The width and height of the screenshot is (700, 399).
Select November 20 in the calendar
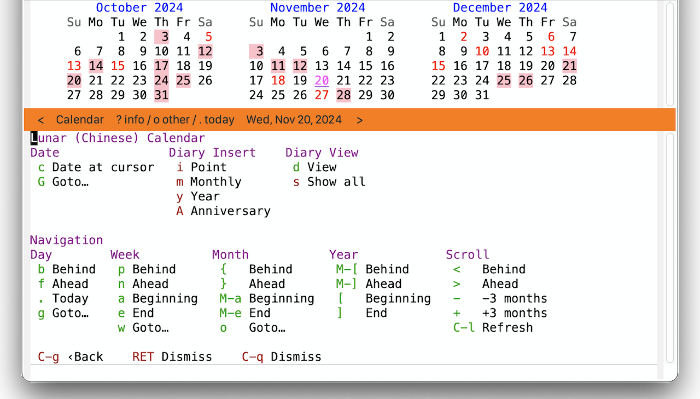click(x=322, y=80)
